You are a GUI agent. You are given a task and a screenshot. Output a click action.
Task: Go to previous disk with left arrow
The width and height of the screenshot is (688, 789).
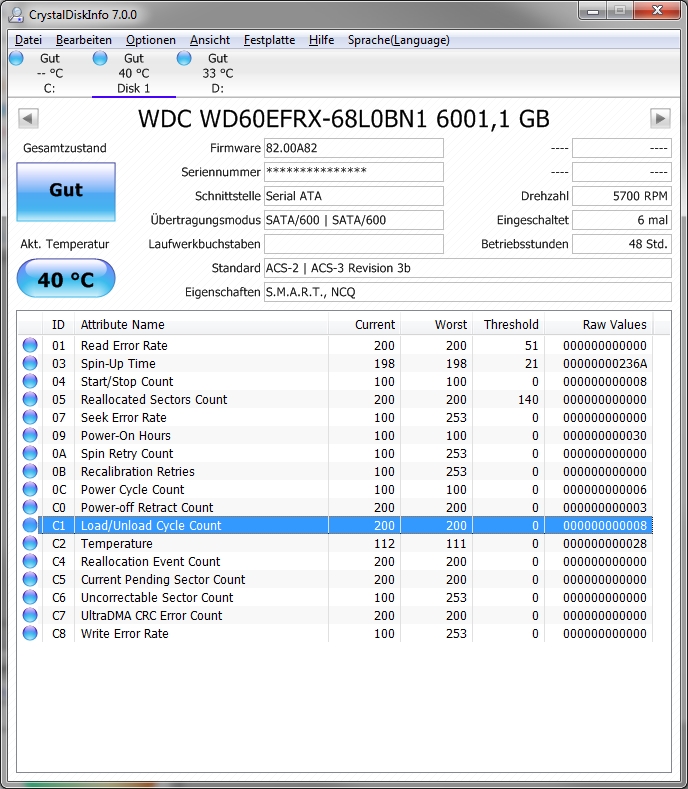point(28,119)
